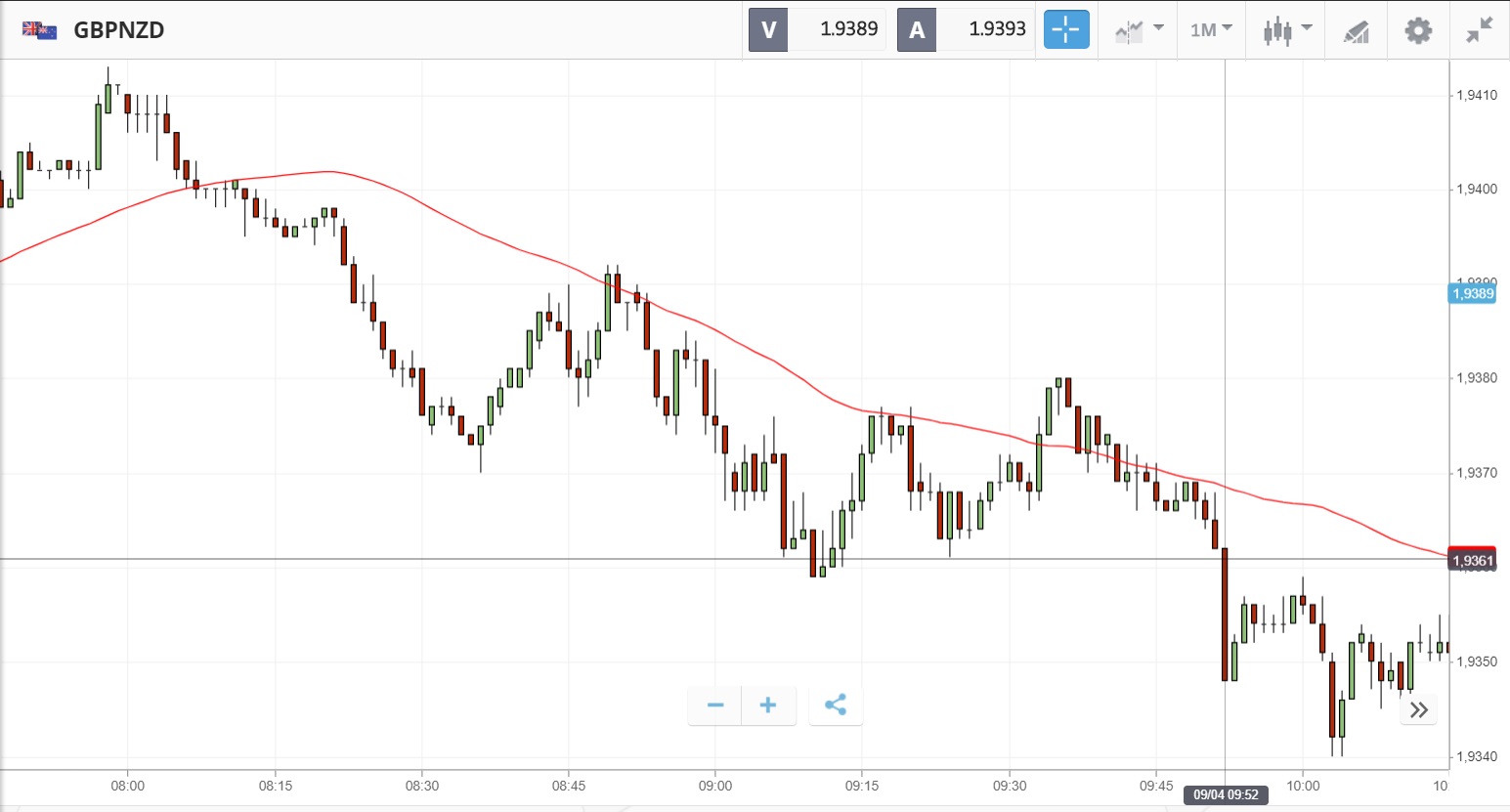Select the drawing tools icon
1510x812 pixels.
click(1357, 30)
